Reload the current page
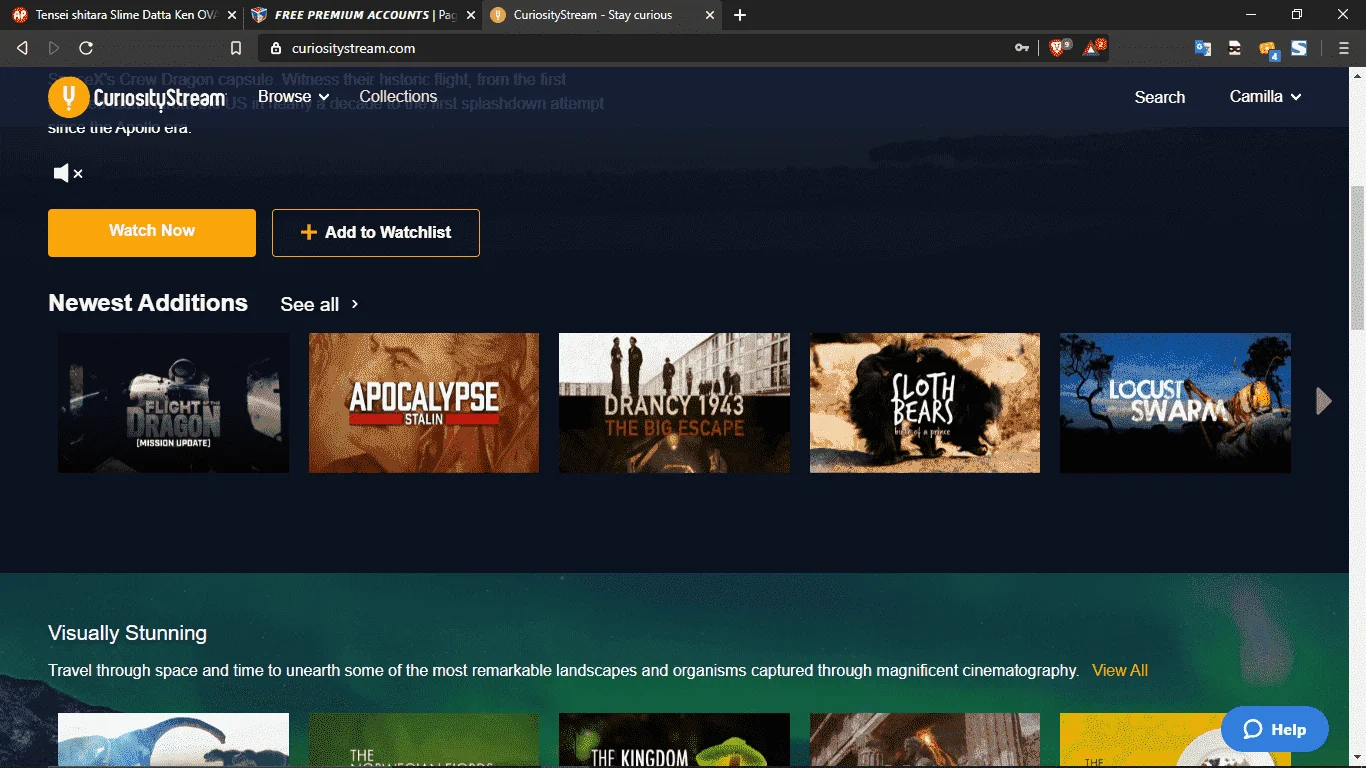This screenshot has width=1366, height=768. point(86,48)
